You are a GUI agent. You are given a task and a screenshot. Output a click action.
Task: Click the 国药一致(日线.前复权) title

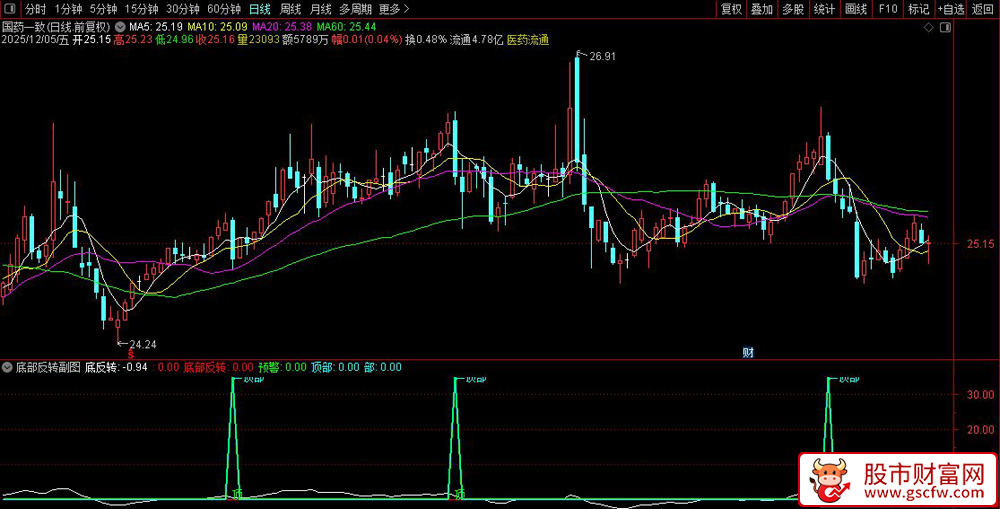click(x=57, y=27)
